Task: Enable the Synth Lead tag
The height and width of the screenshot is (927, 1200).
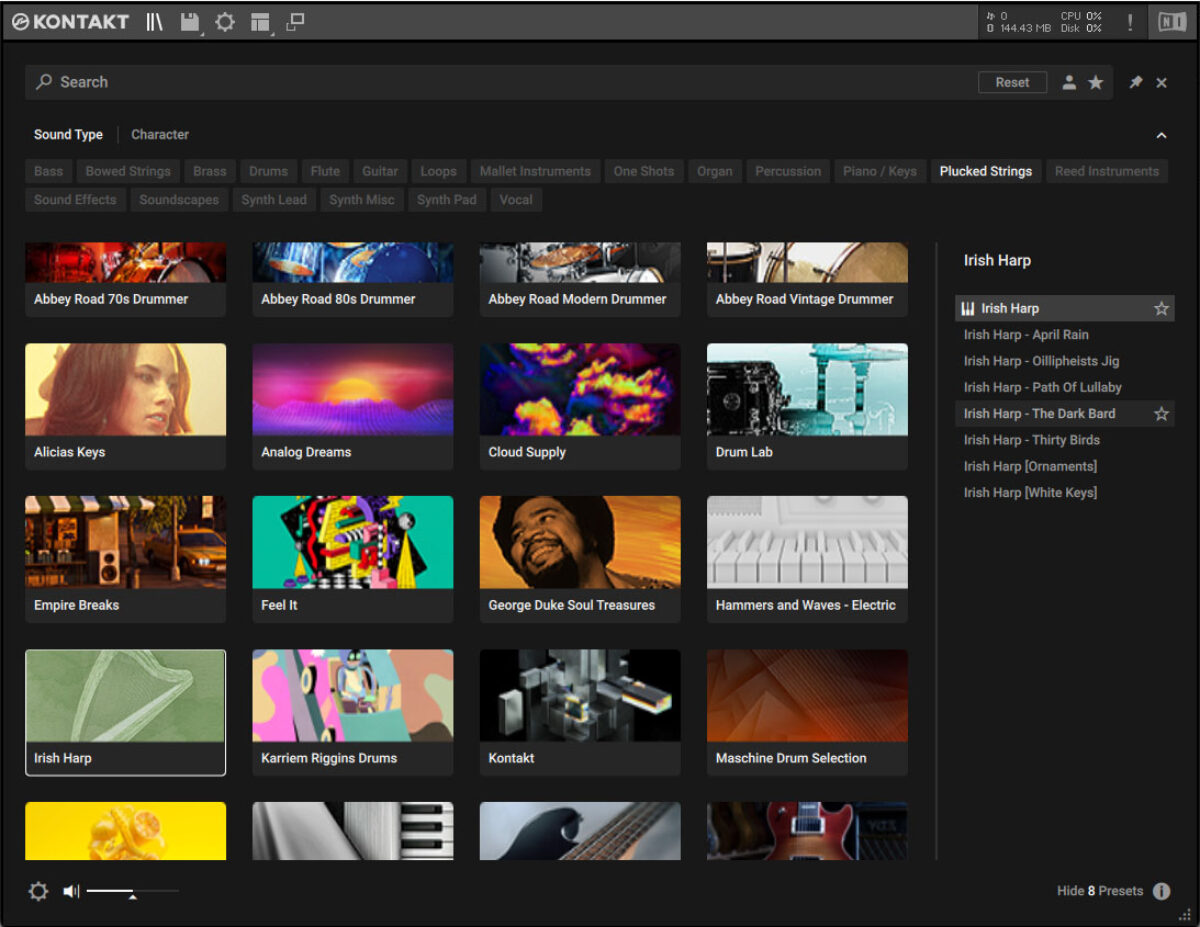Action: click(x=274, y=199)
